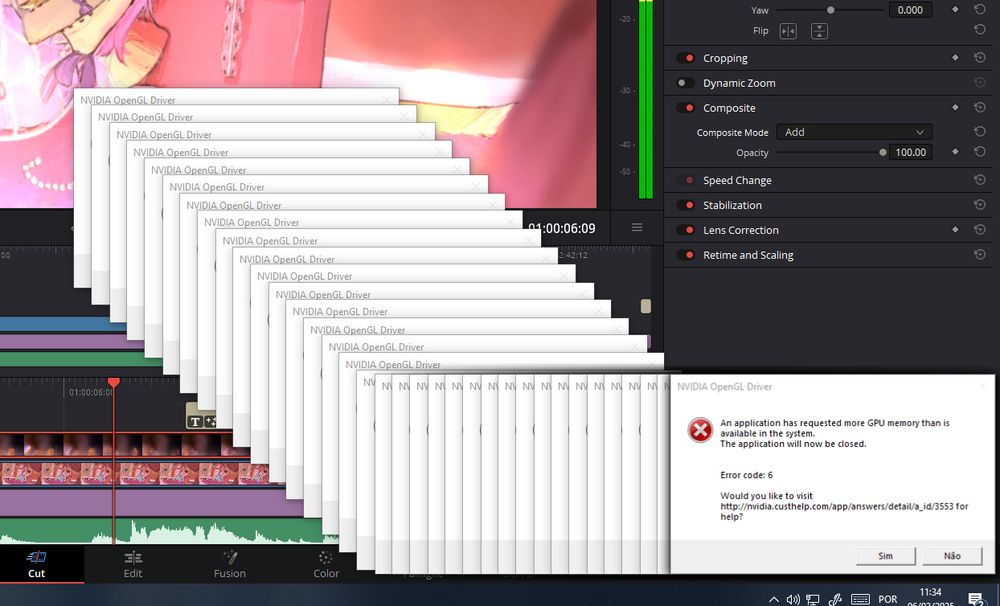The width and height of the screenshot is (1000, 606).
Task: Click the nvidia.custhelp.com help URL text
Action: tap(836, 506)
